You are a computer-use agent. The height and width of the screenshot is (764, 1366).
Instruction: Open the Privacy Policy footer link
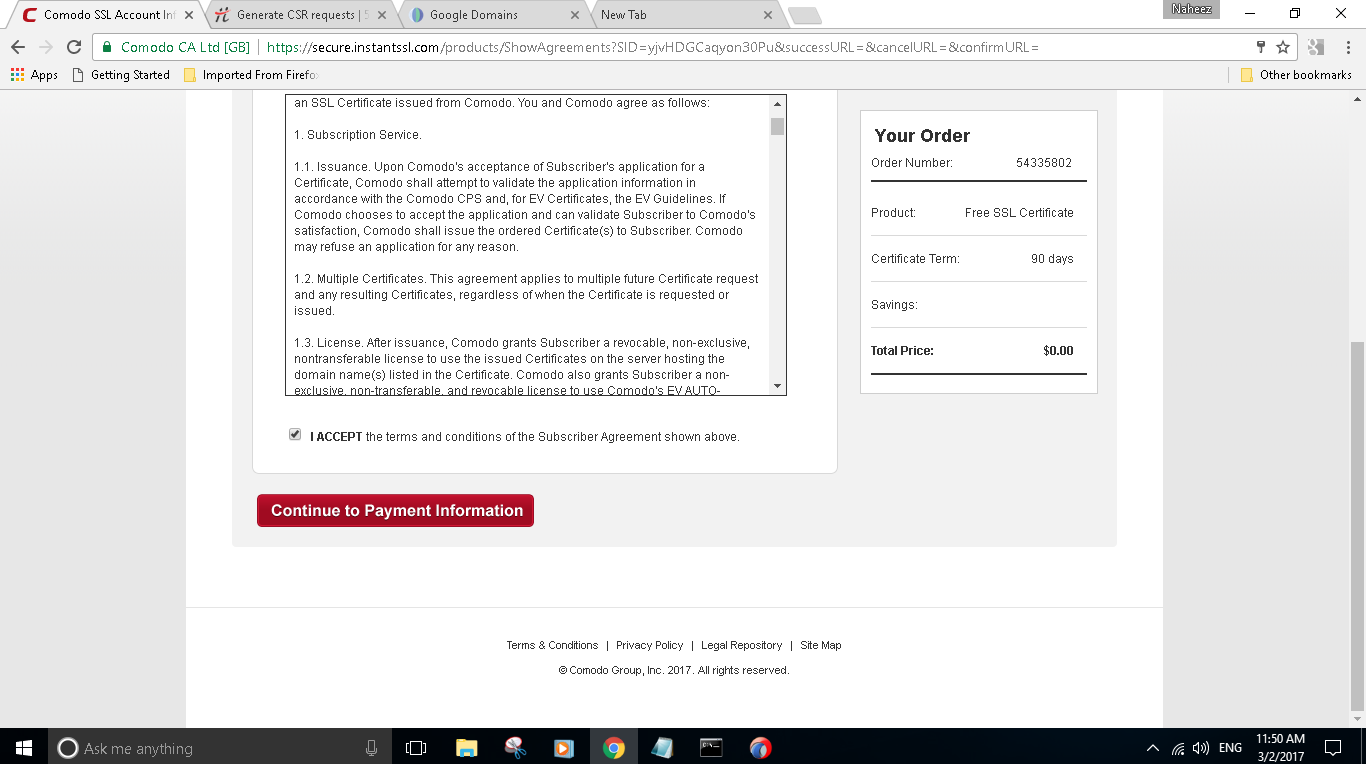[649, 645]
